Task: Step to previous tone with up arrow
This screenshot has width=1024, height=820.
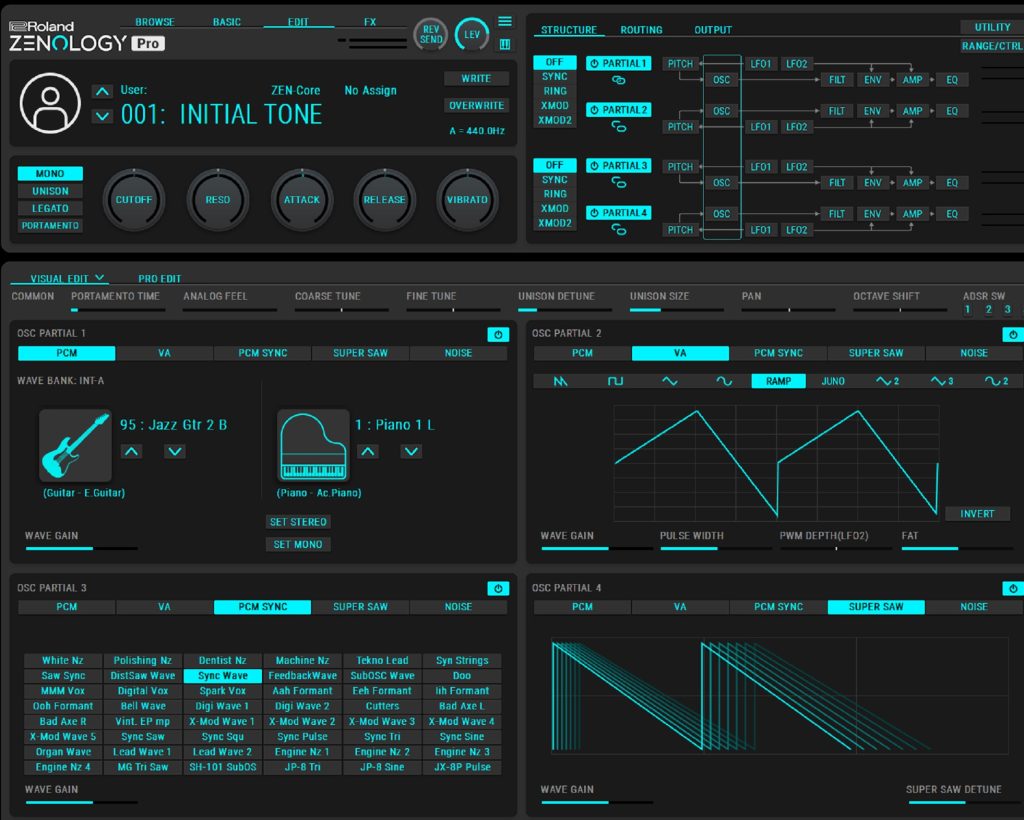Action: click(102, 92)
